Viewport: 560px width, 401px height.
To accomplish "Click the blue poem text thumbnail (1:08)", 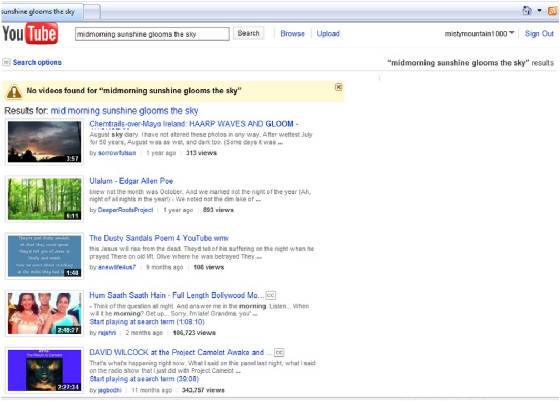I will pyautogui.click(x=45, y=256).
